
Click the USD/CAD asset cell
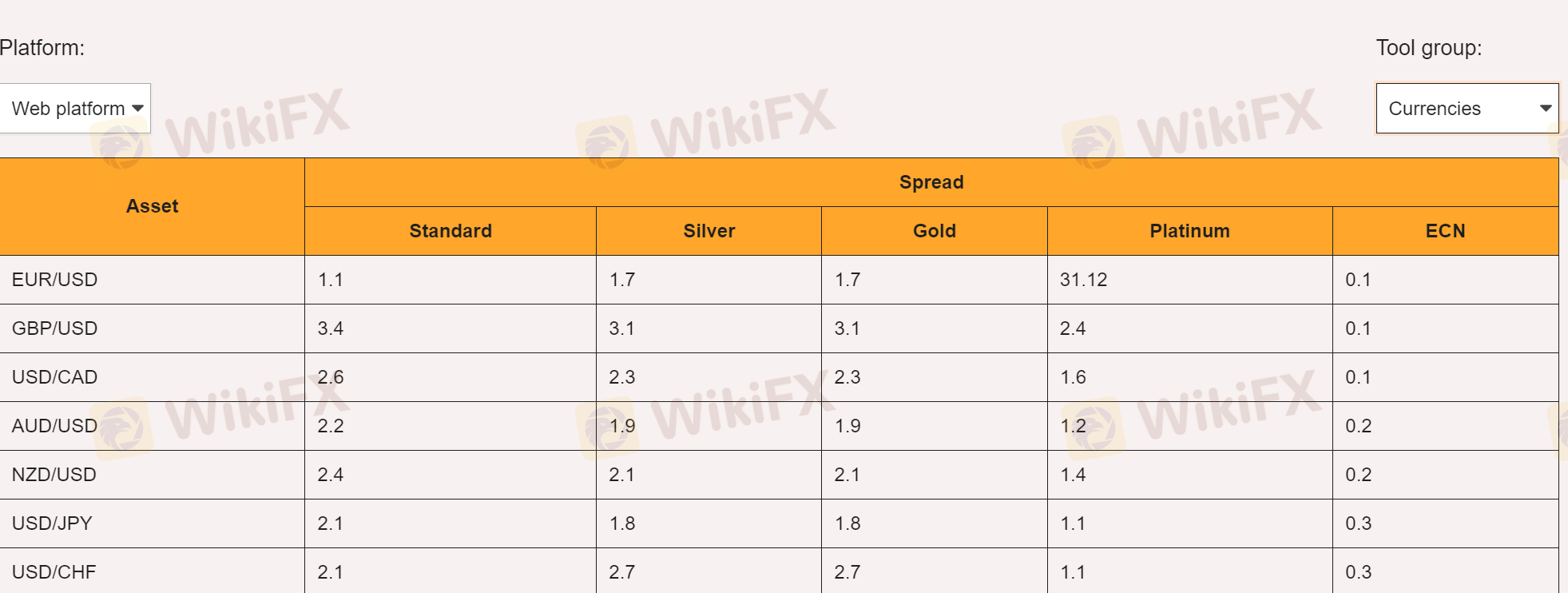click(55, 377)
